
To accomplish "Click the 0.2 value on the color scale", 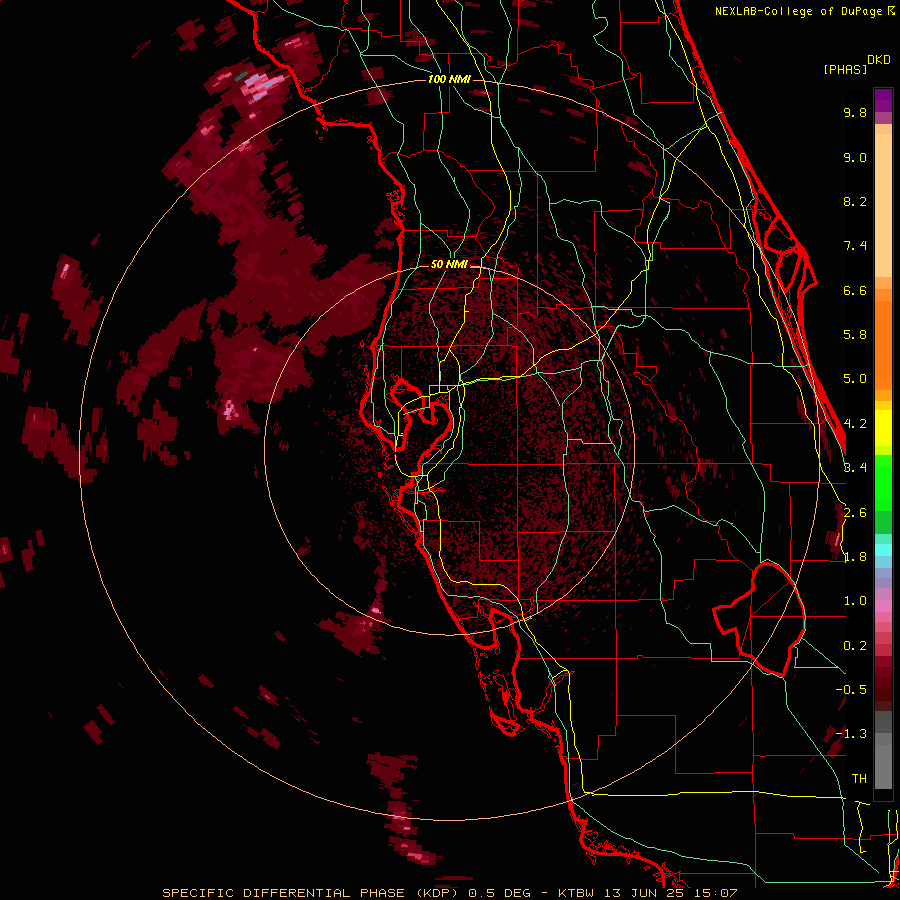I will click(855, 646).
